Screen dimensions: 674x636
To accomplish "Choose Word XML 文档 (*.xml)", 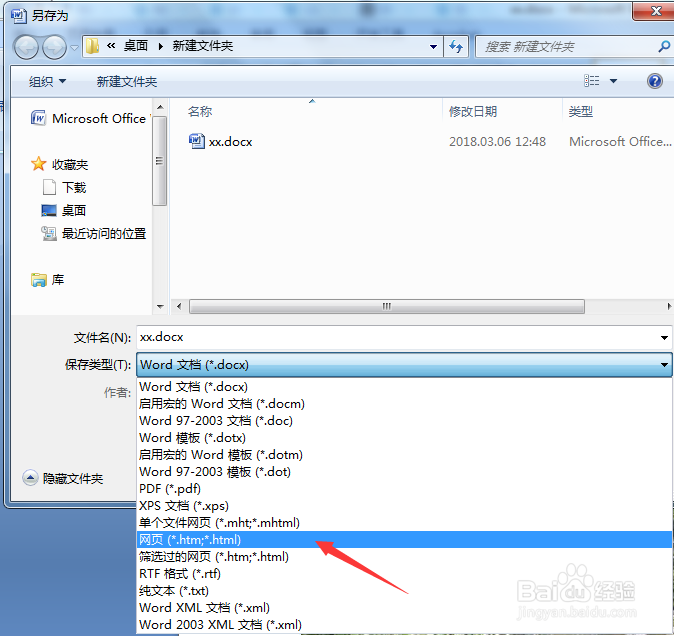I will point(404,608).
